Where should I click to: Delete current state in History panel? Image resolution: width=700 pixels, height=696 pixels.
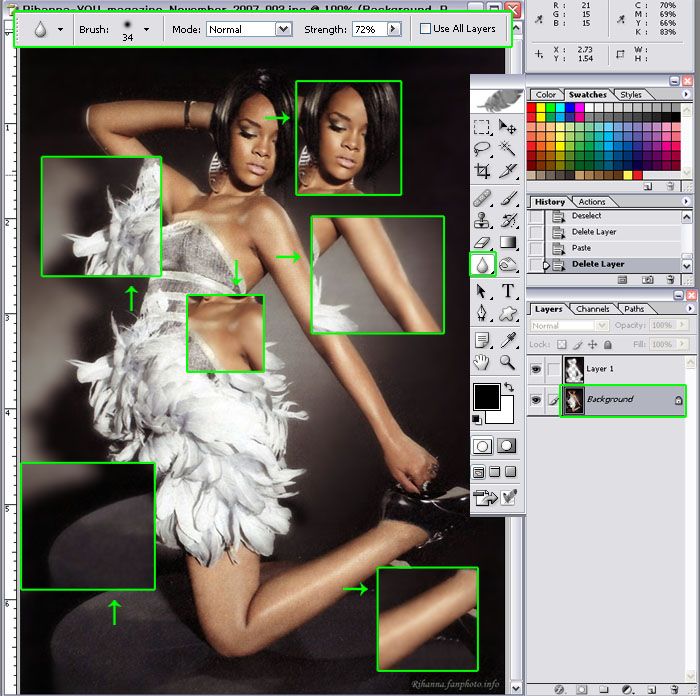(x=670, y=280)
